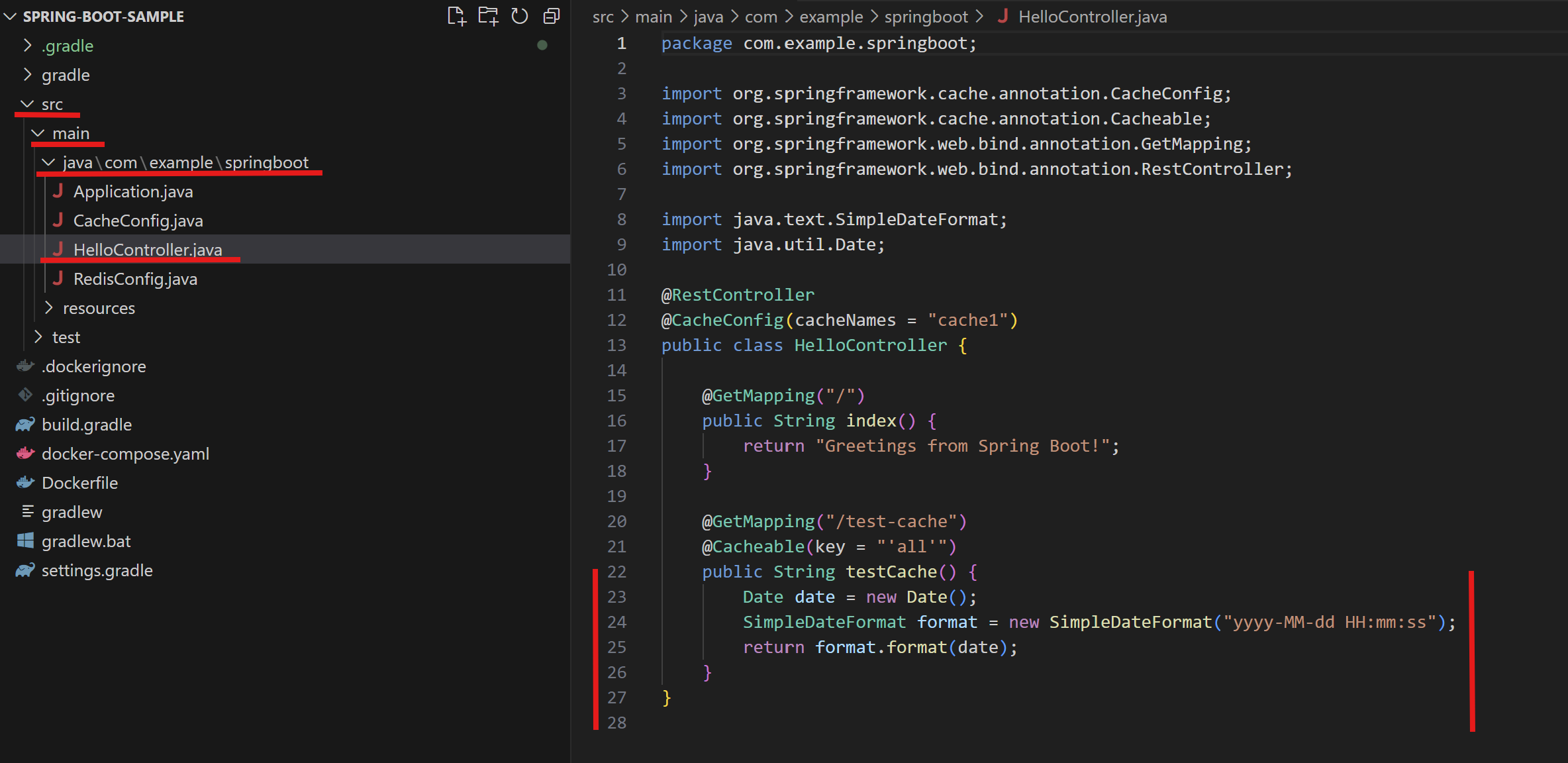Select RedisConfig.java in file tree

coord(135,279)
